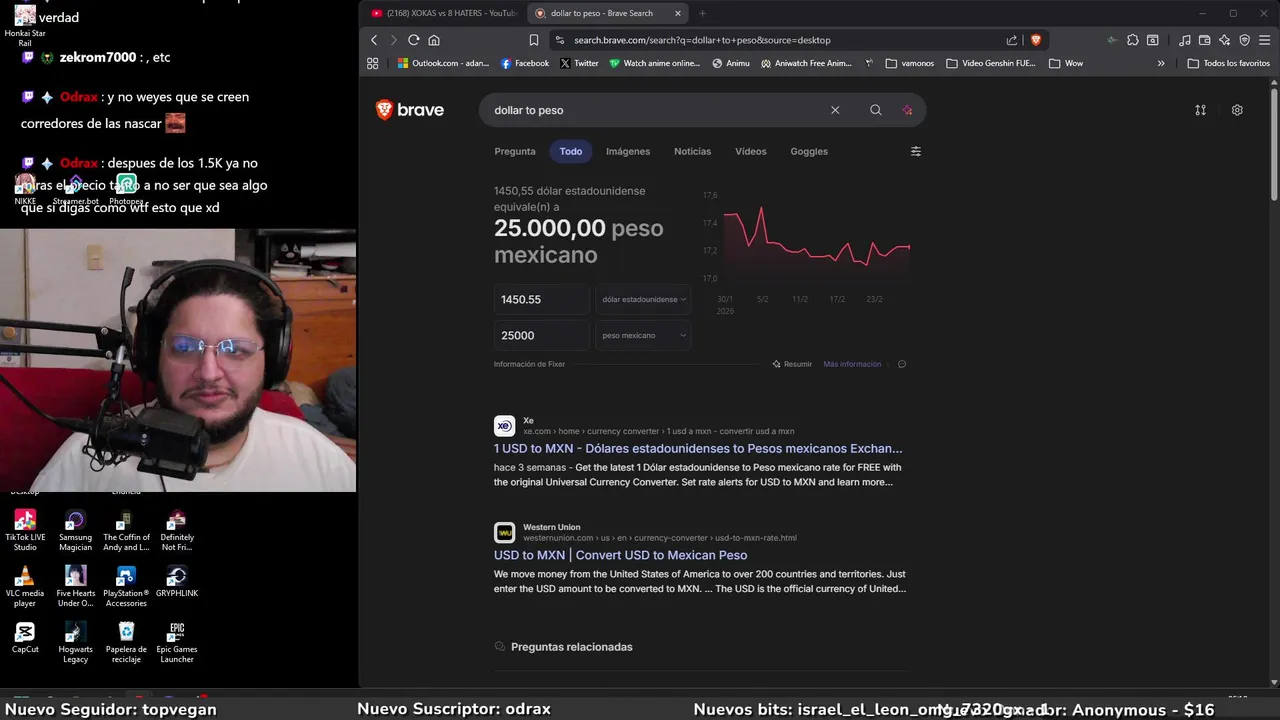Click the Más información link
1280x720 pixels.
click(x=852, y=364)
